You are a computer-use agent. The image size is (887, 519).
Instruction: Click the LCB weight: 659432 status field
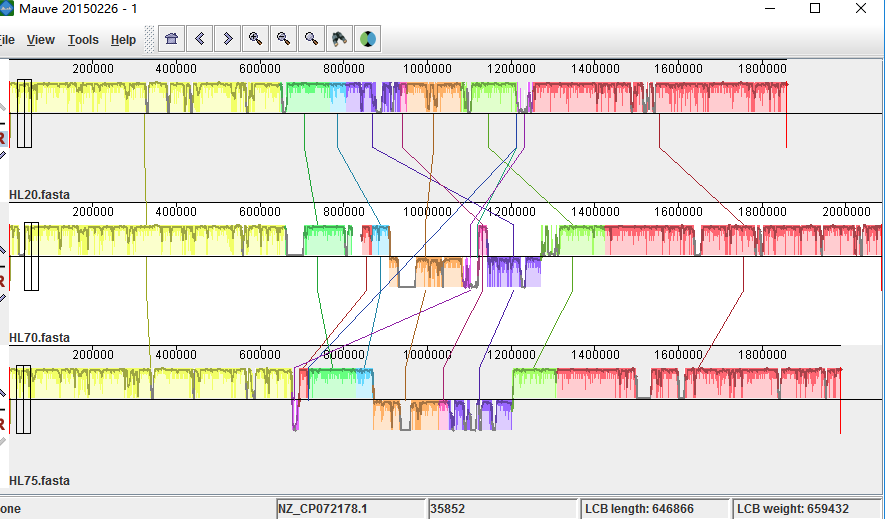(808, 509)
